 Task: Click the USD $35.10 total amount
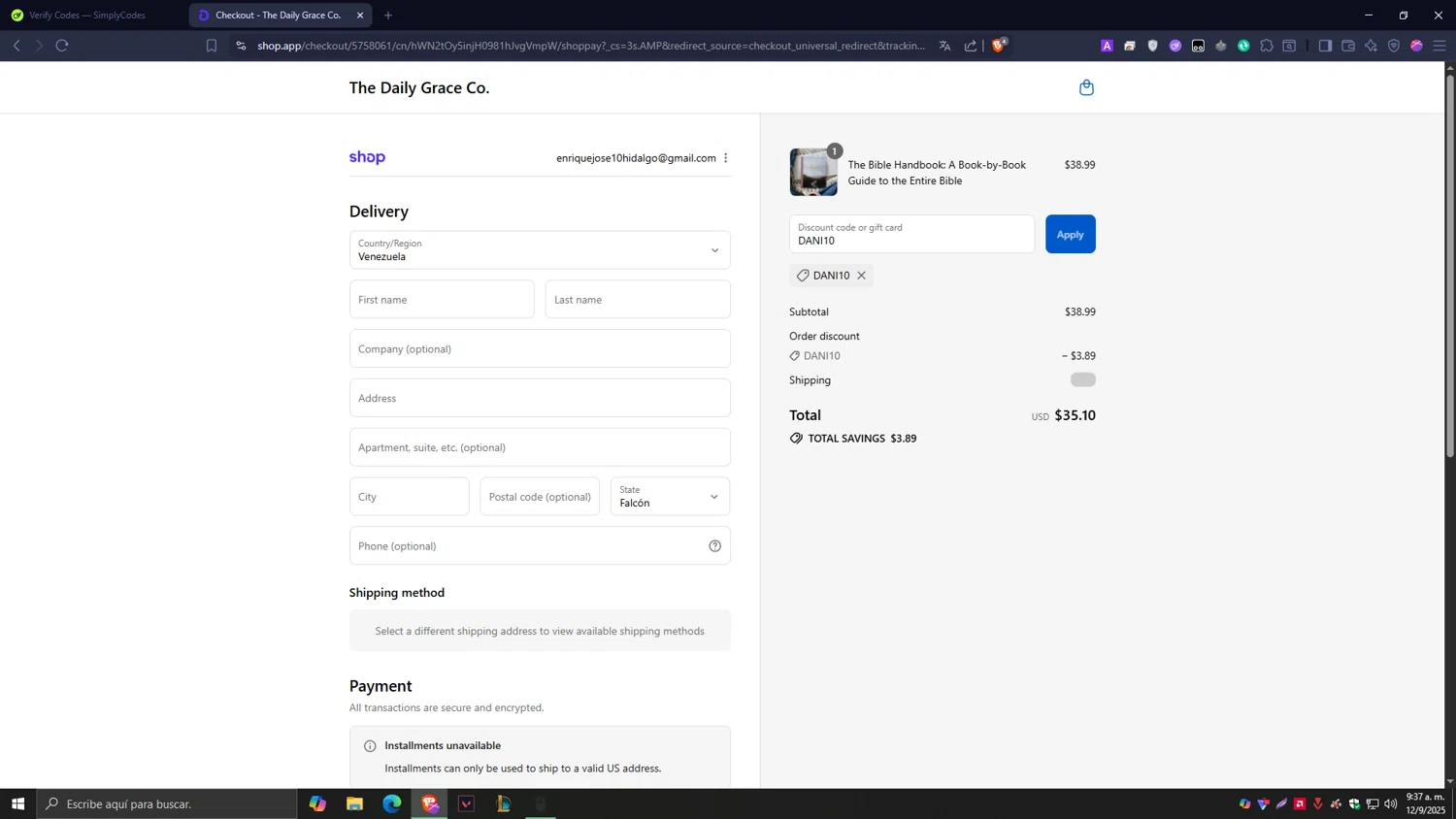[1063, 415]
